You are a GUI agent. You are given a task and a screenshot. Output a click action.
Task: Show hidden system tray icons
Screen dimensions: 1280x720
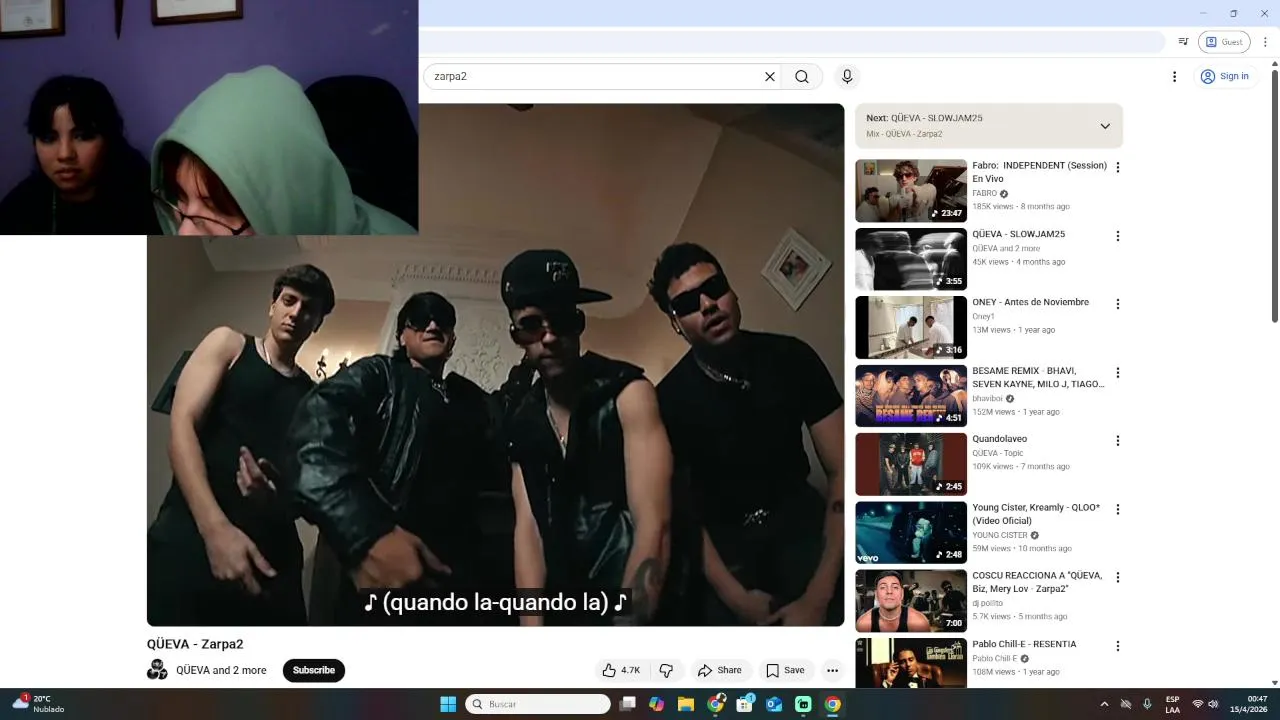pyautogui.click(x=1104, y=704)
